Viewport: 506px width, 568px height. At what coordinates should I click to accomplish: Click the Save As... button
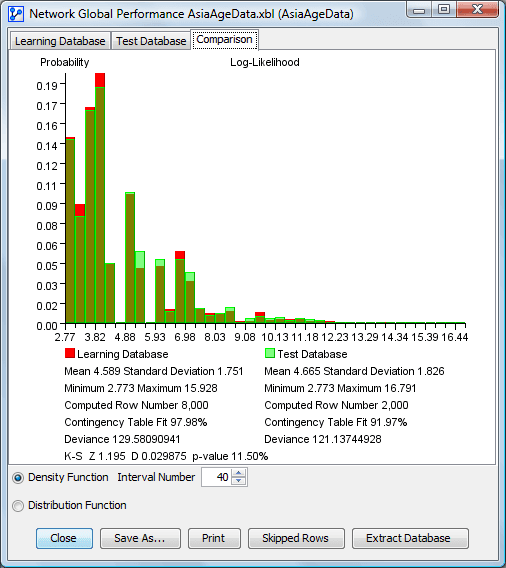(x=140, y=538)
